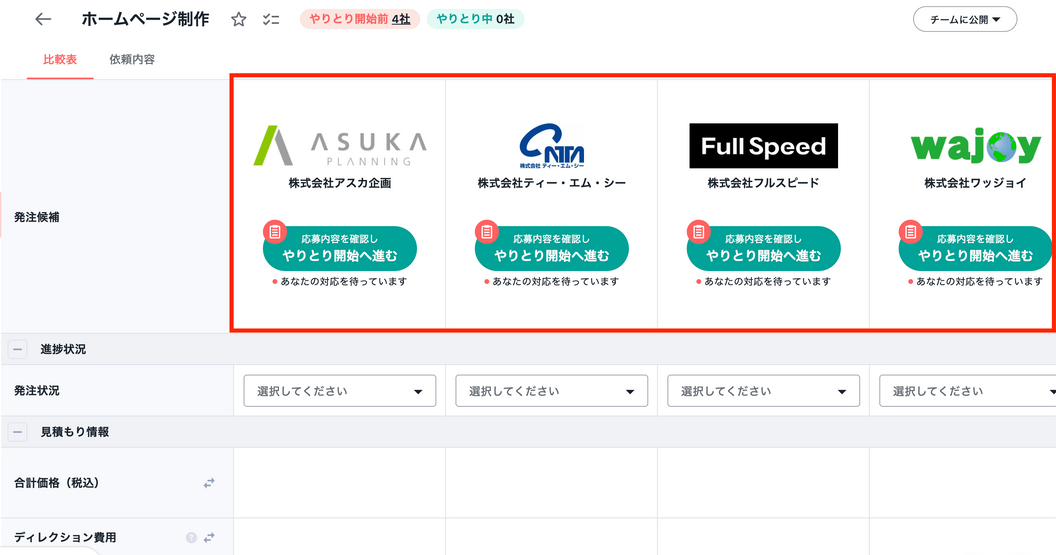Star the ホームページ制作 project

click(238, 20)
